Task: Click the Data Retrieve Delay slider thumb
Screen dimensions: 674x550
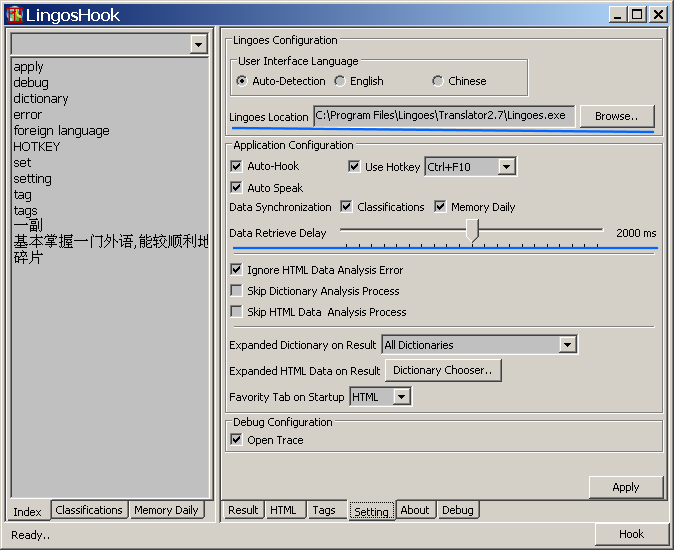Action: tap(472, 231)
